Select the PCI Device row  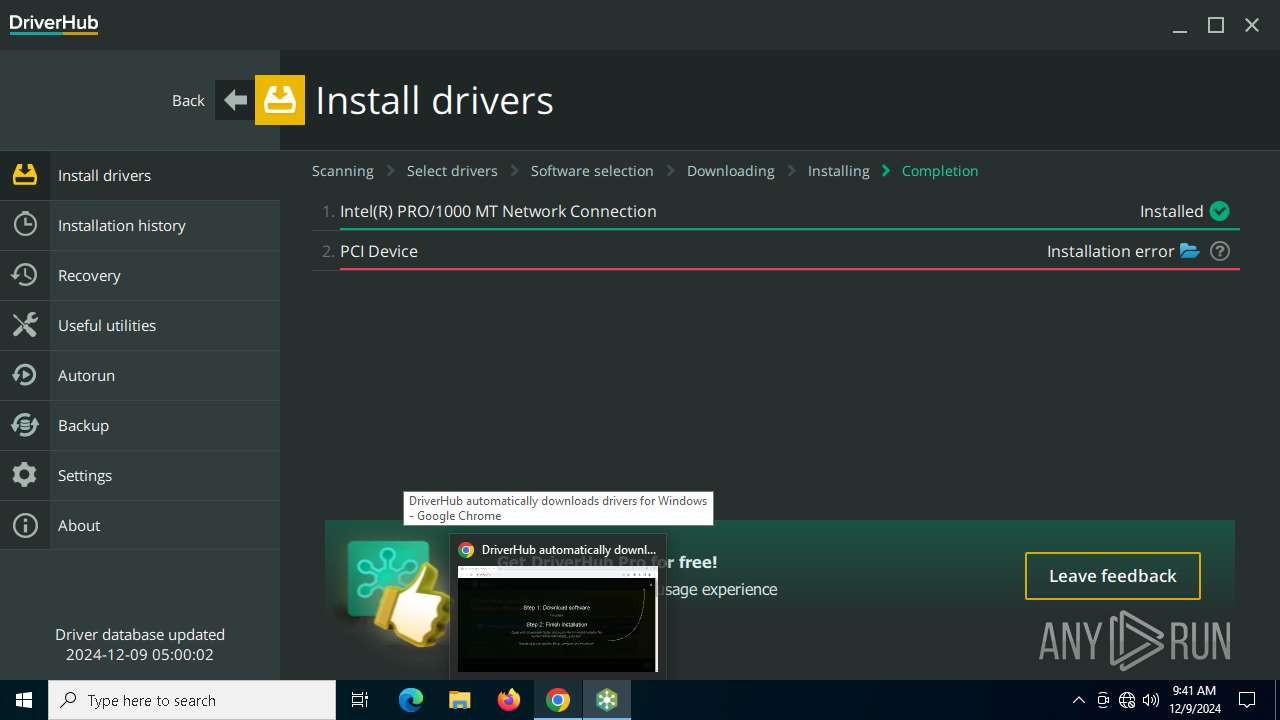click(776, 251)
